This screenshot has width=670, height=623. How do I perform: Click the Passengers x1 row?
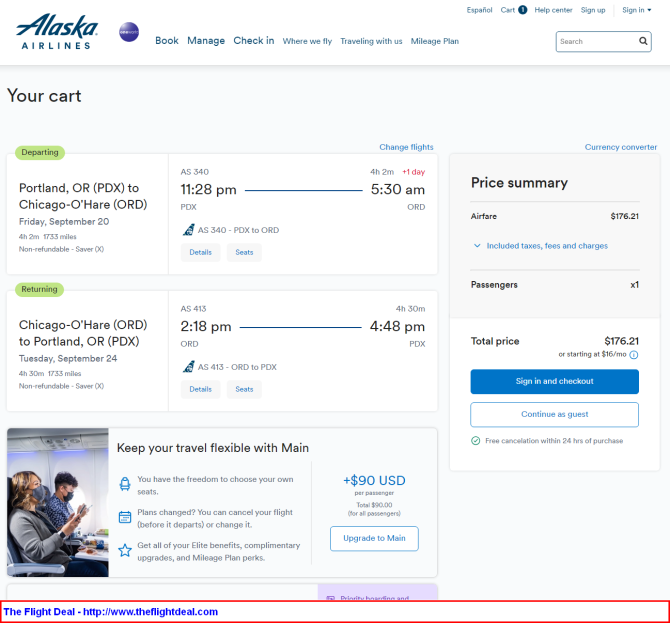point(555,285)
